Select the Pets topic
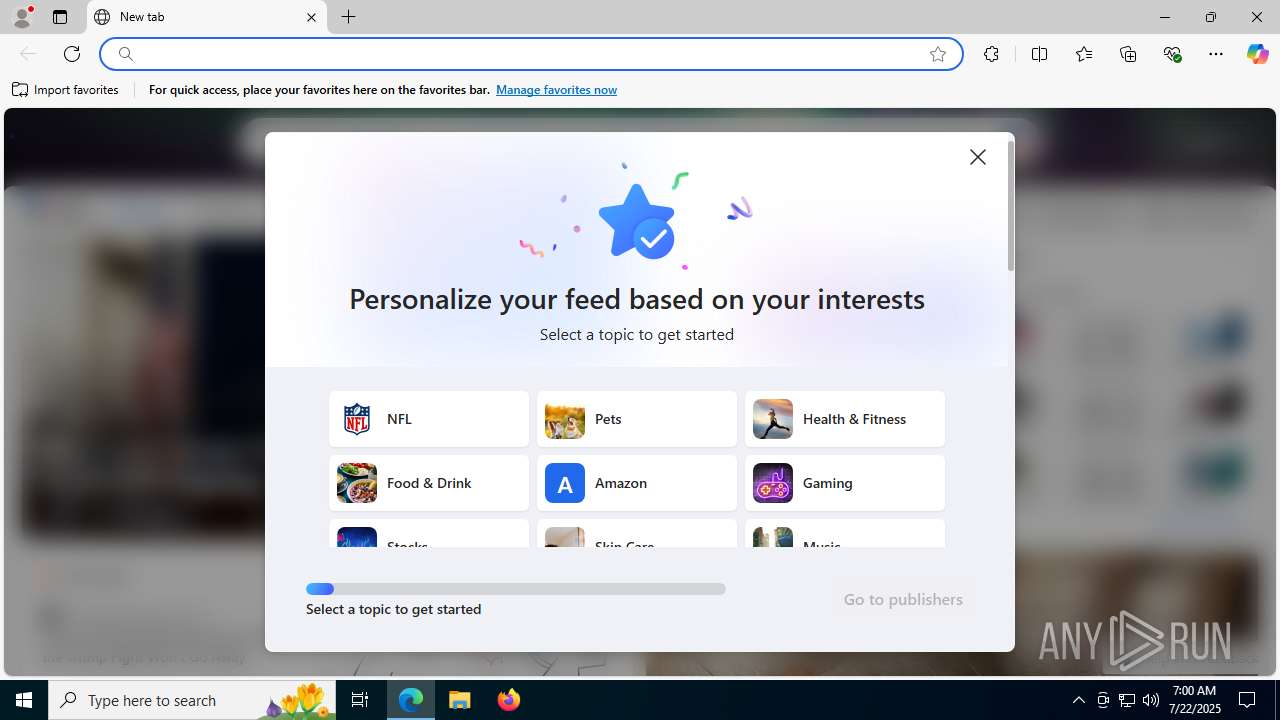The height and width of the screenshot is (720, 1280). point(637,419)
